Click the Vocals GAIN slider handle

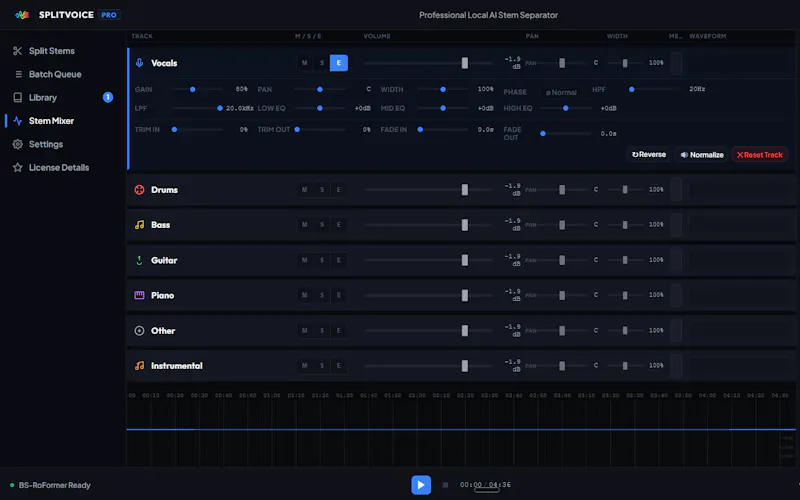(193, 89)
